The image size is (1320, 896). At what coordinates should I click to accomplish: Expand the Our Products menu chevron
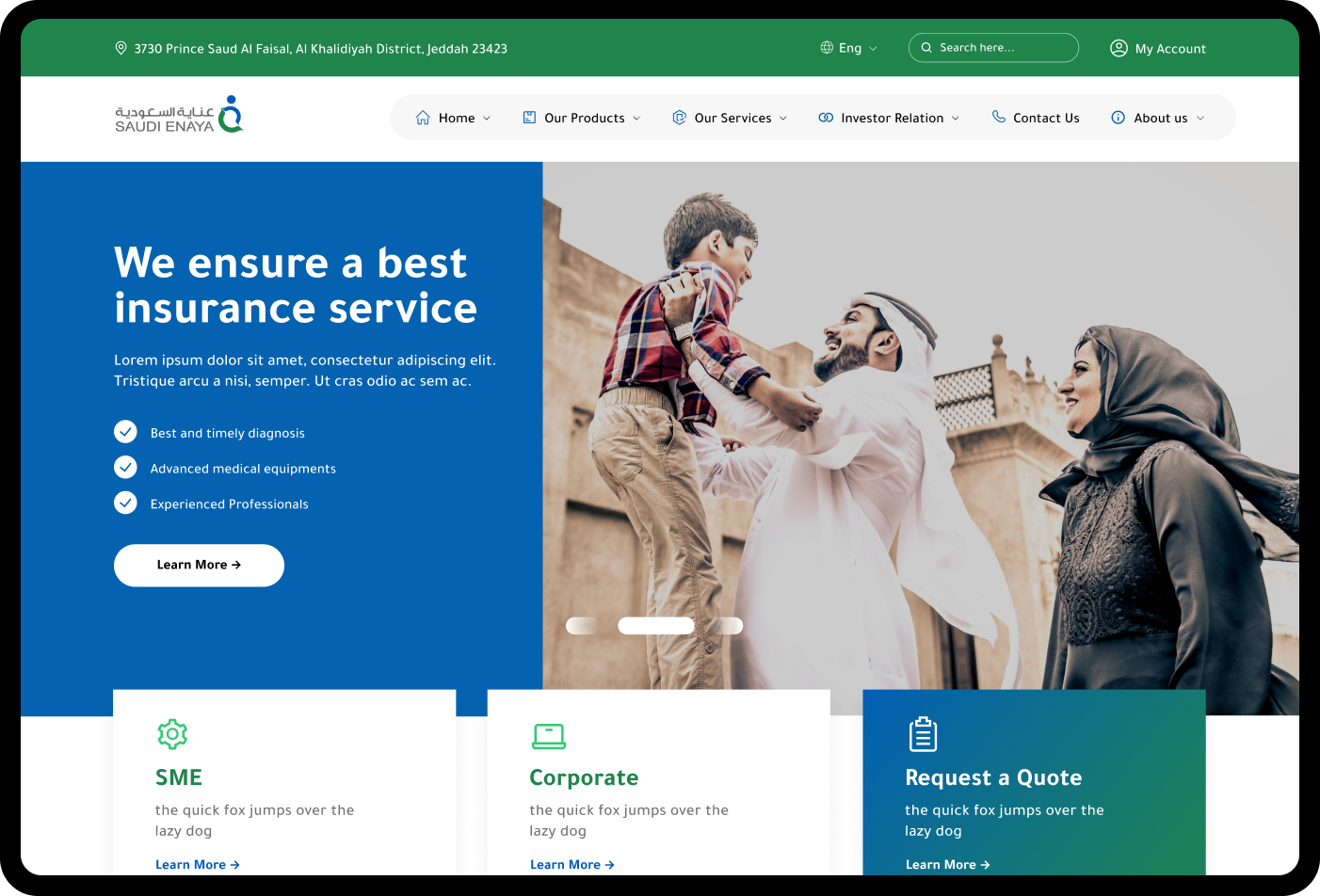tap(636, 119)
